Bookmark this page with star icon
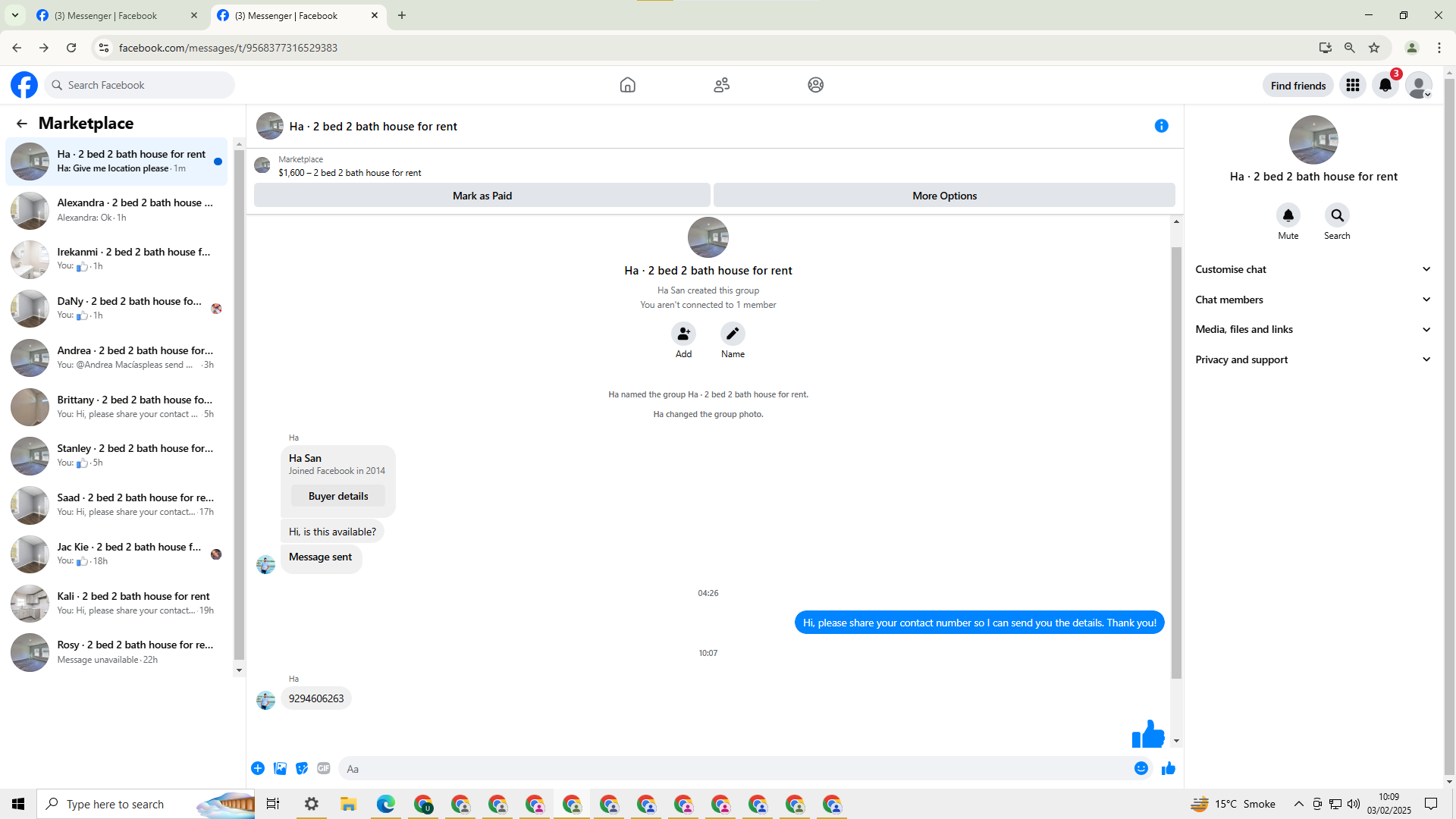Viewport: 1456px width, 819px height. [x=1374, y=48]
